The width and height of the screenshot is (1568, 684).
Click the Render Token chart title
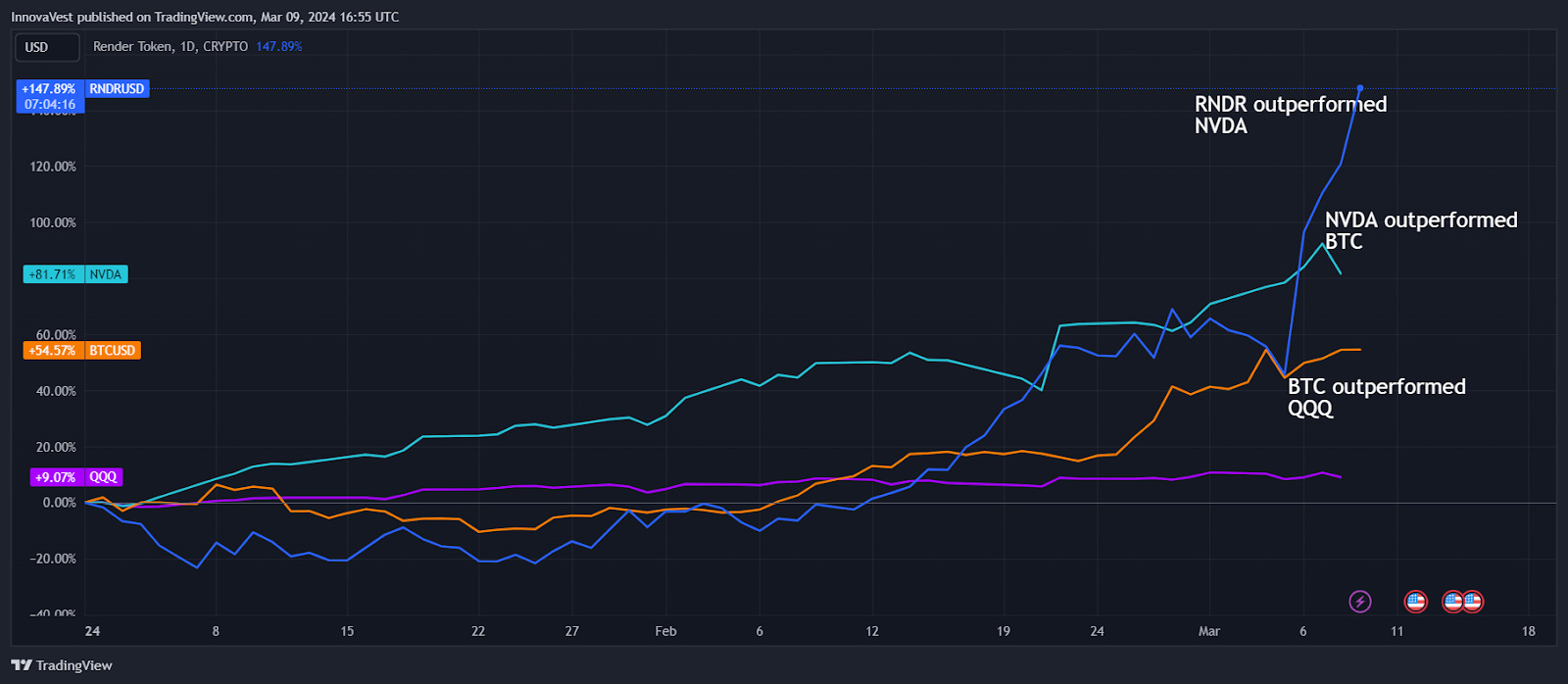[171, 47]
